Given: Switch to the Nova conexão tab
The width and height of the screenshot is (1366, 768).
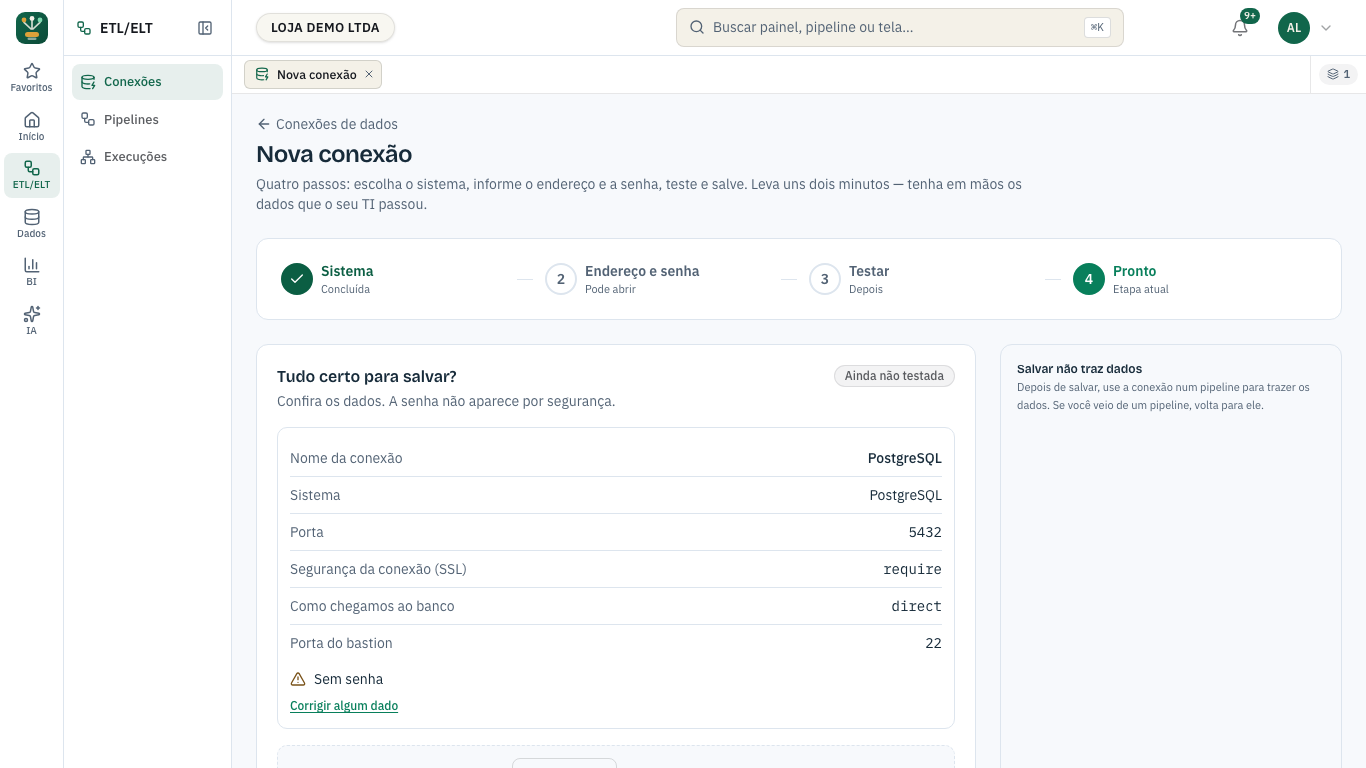Looking at the screenshot, I should (313, 74).
